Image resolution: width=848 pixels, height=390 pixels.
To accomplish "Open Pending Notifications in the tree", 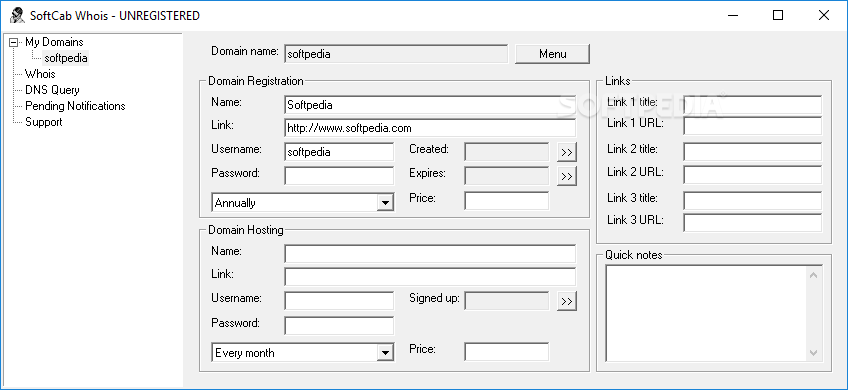I will coord(75,106).
